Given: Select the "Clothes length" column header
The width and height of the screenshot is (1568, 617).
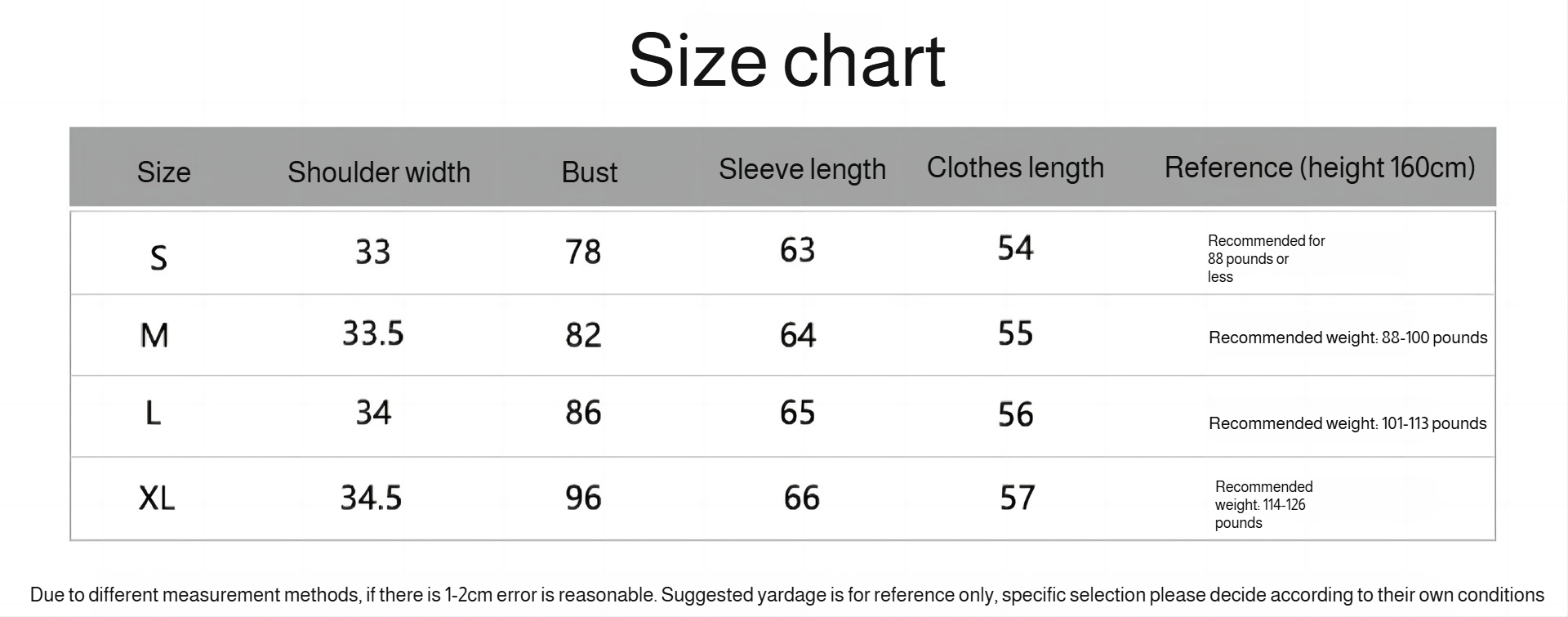Looking at the screenshot, I should (x=1015, y=168).
